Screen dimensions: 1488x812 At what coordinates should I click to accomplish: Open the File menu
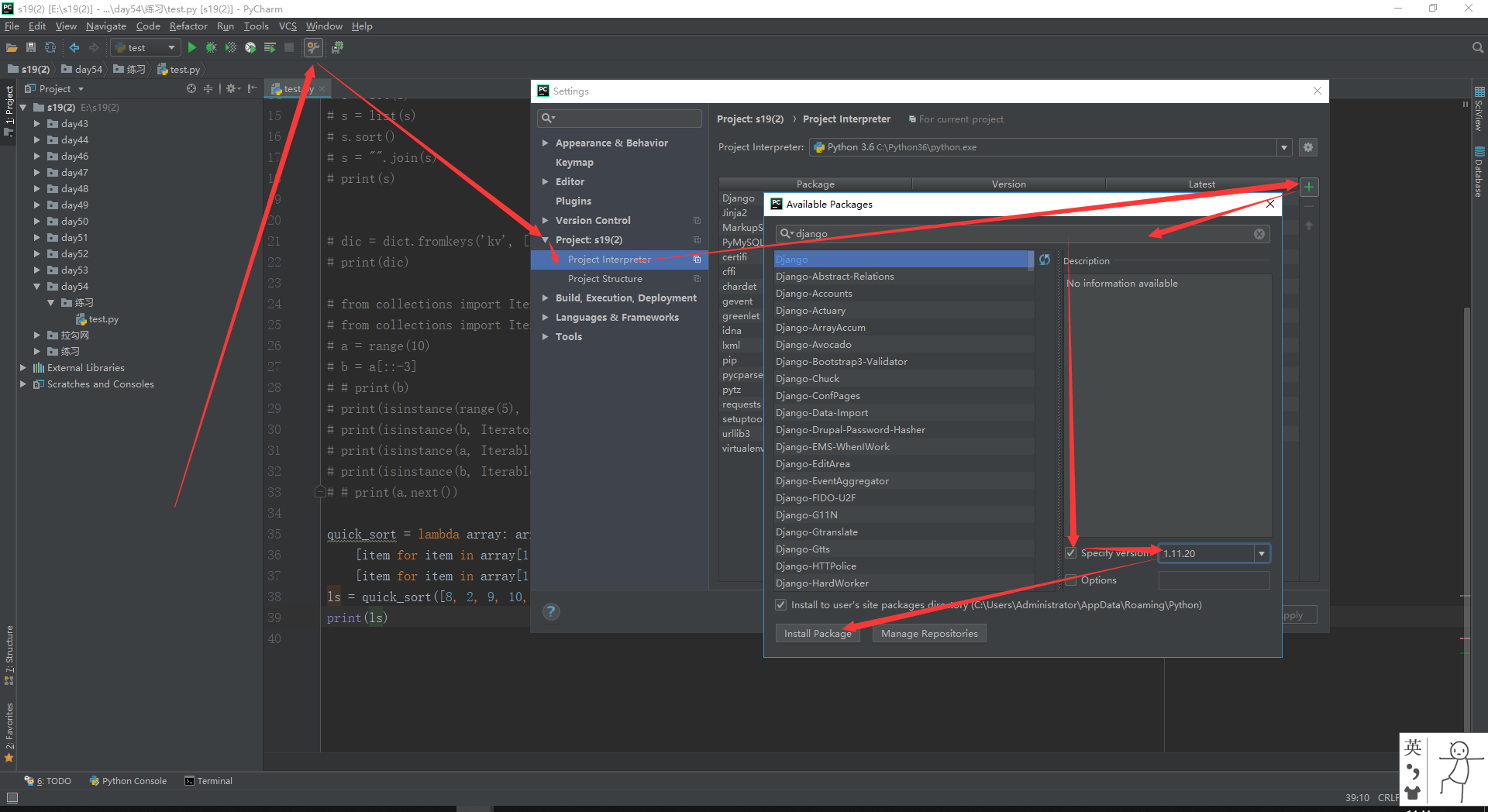click(12, 26)
